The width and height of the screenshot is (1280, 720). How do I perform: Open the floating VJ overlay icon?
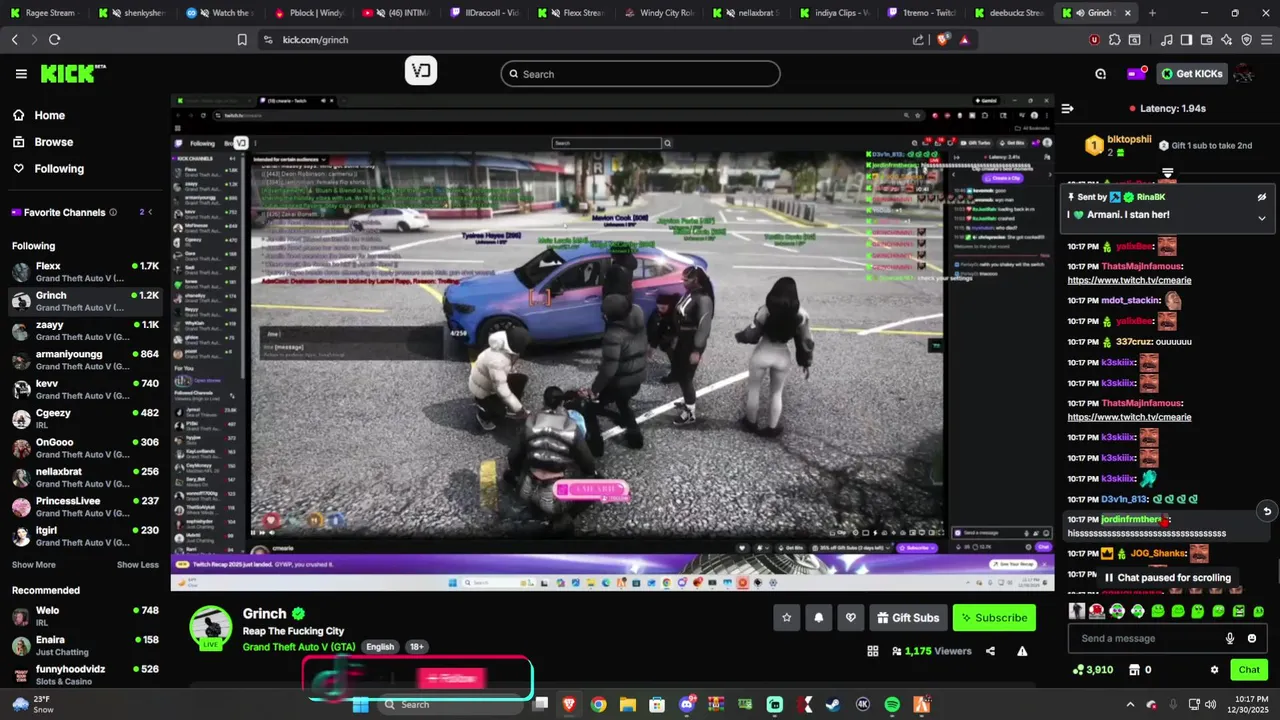click(x=421, y=71)
